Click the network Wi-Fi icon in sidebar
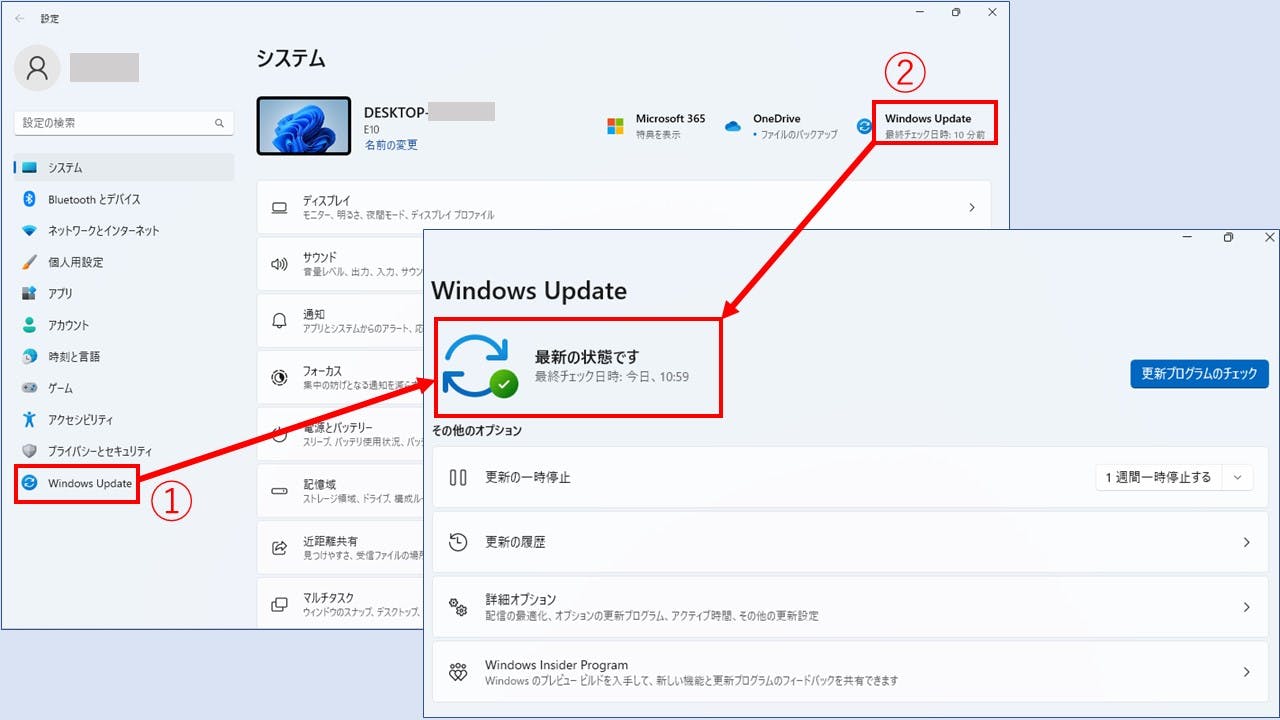Viewport: 1280px width, 720px height. [29, 231]
